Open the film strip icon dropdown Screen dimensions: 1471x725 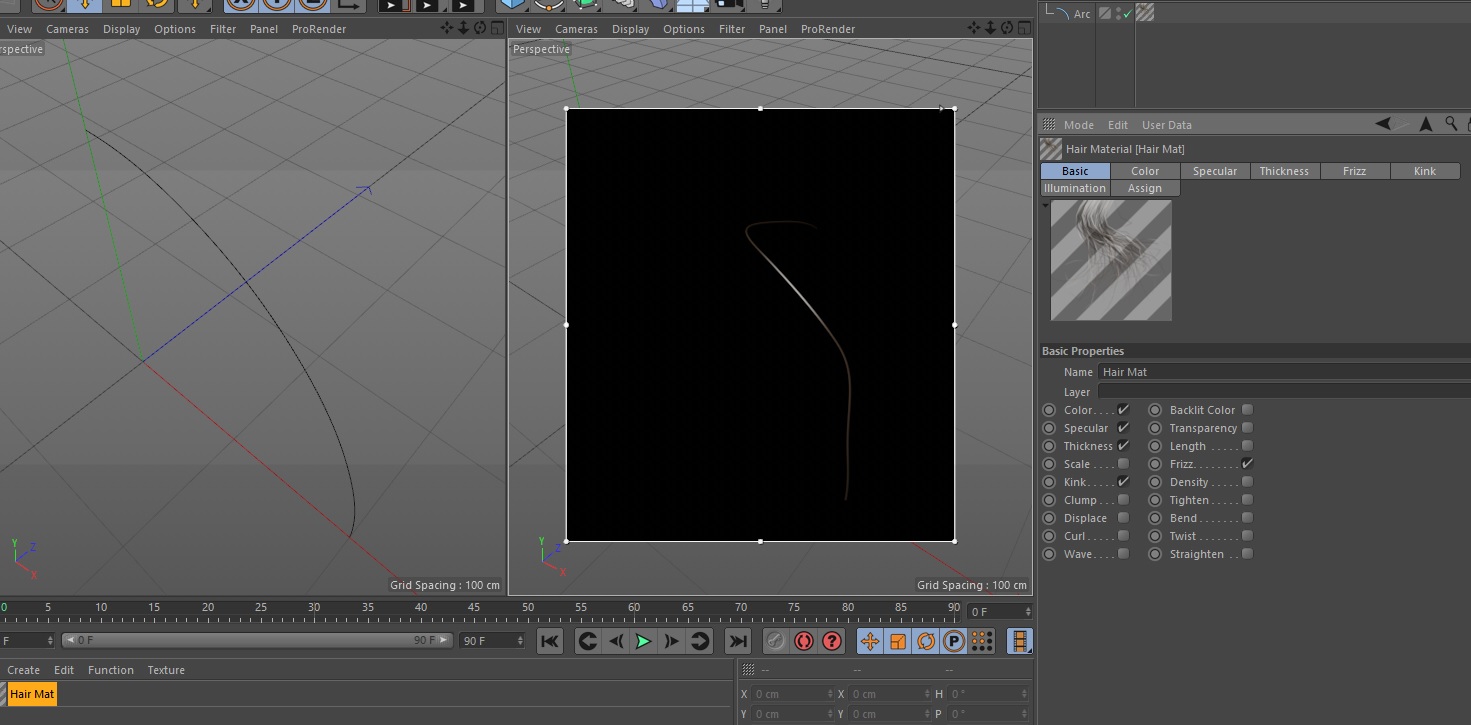(1019, 641)
